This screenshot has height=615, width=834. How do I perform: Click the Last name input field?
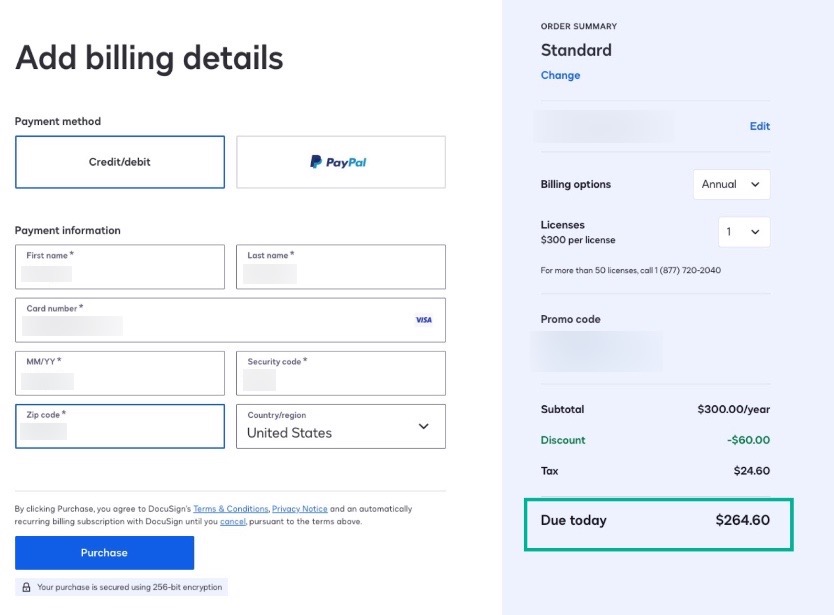coord(340,267)
